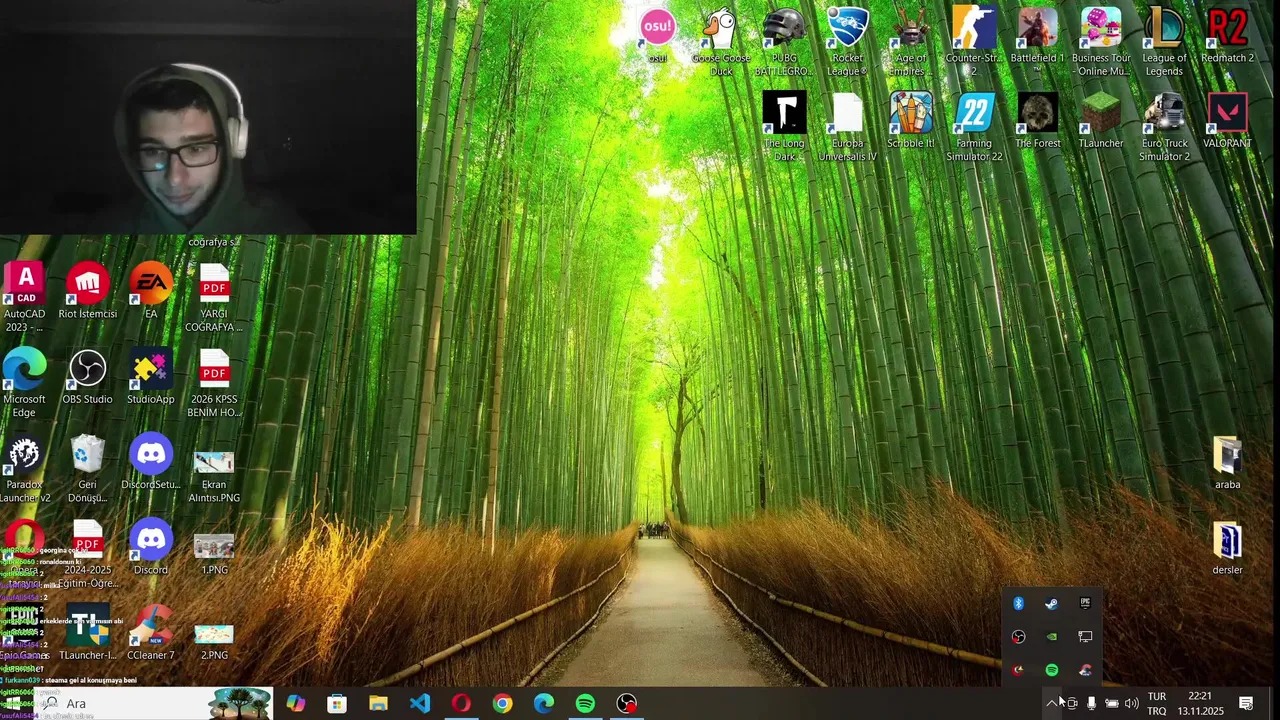Switch to OBS on the taskbar
The width and height of the screenshot is (1280, 720).
point(626,704)
